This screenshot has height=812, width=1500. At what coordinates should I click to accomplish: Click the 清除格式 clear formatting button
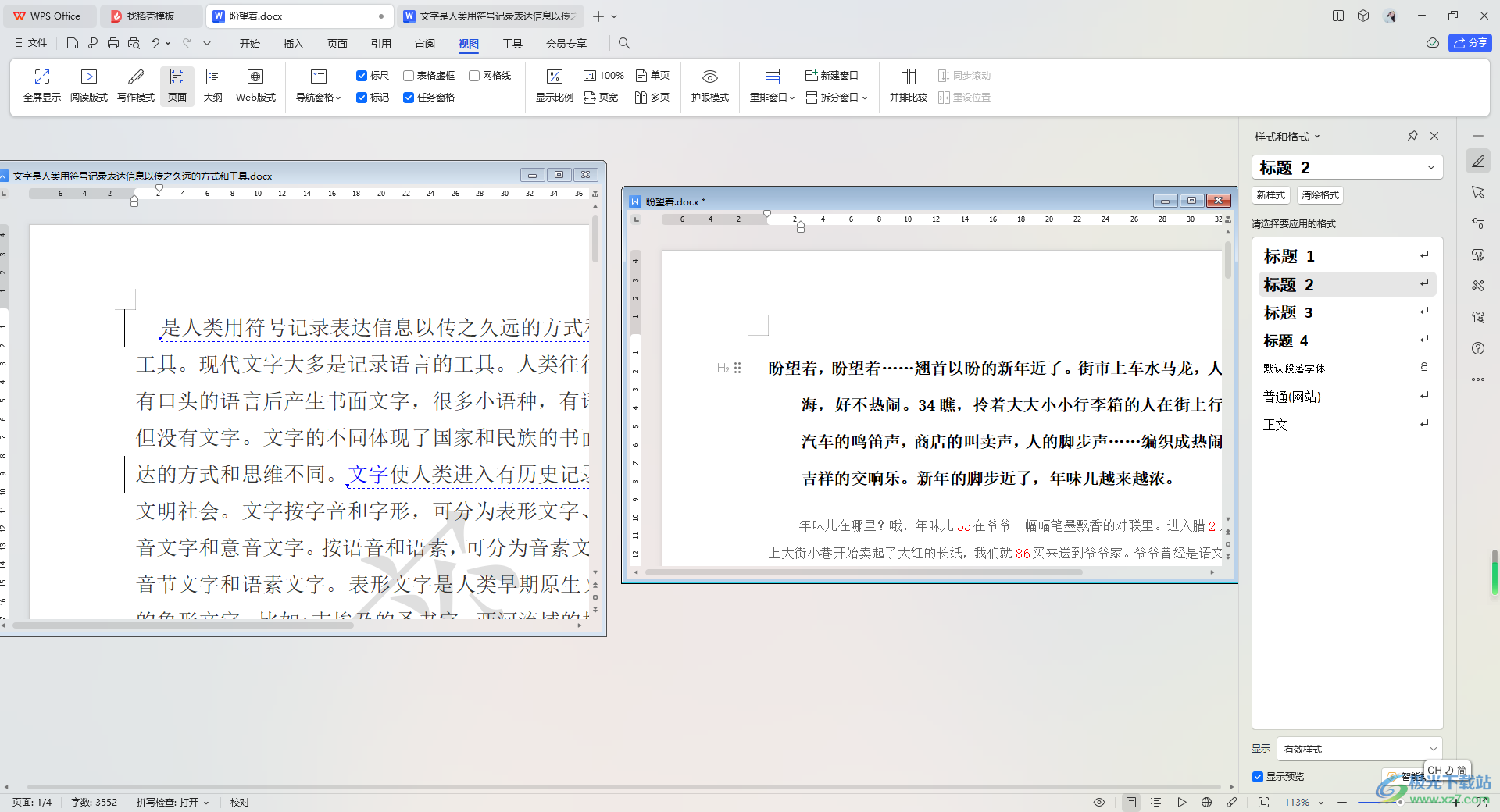[x=1320, y=195]
